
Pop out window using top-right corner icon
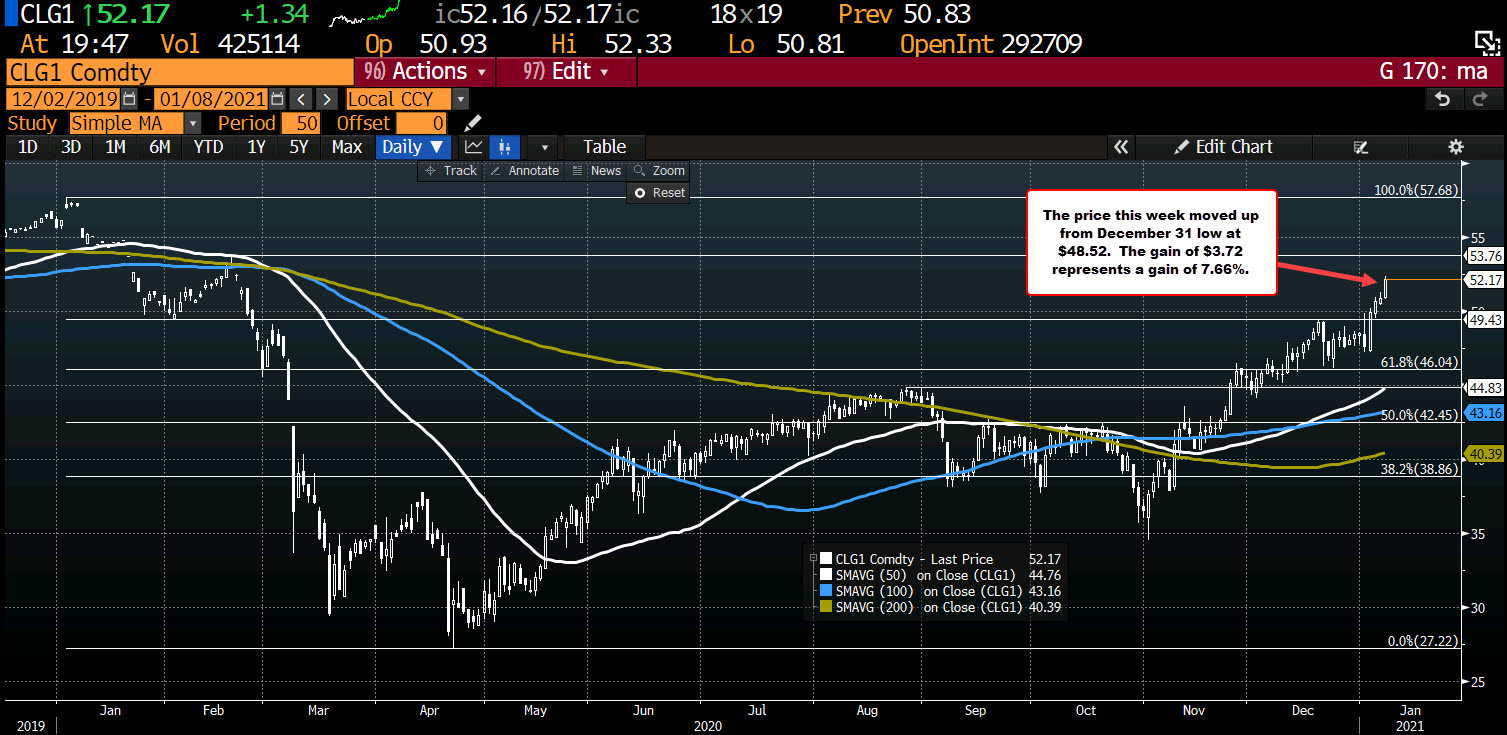point(1488,41)
